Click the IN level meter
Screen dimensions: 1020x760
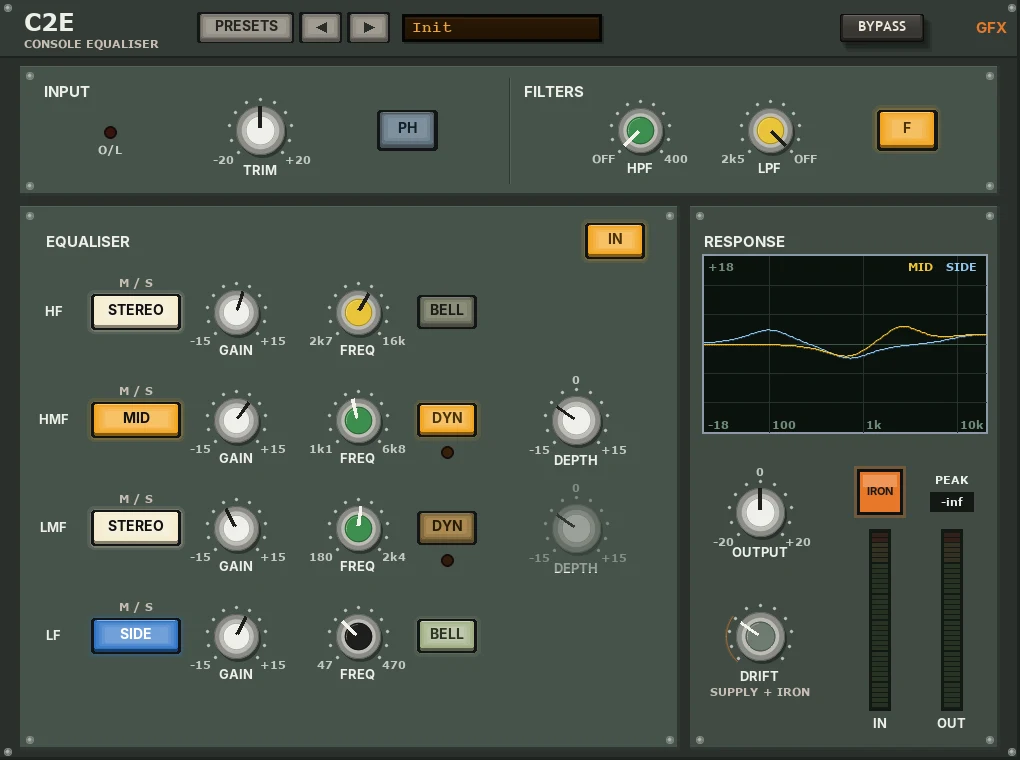point(879,619)
